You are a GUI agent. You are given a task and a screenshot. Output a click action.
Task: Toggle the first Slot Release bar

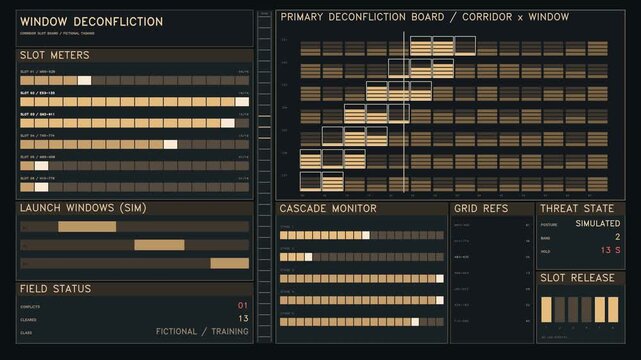546,309
